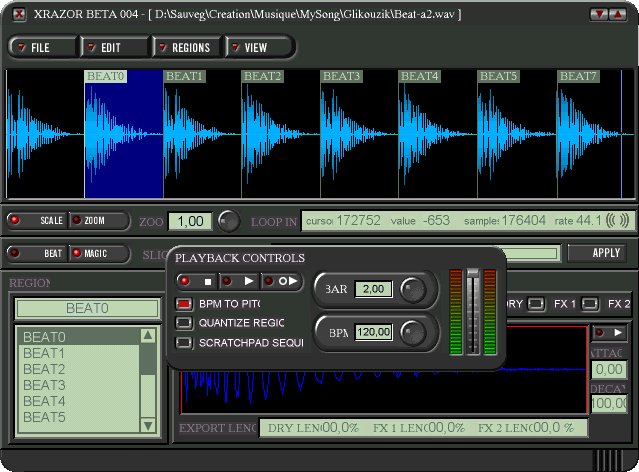Toggle the SCALE mode button
Viewport: 639px width, 472px height.
[37, 221]
